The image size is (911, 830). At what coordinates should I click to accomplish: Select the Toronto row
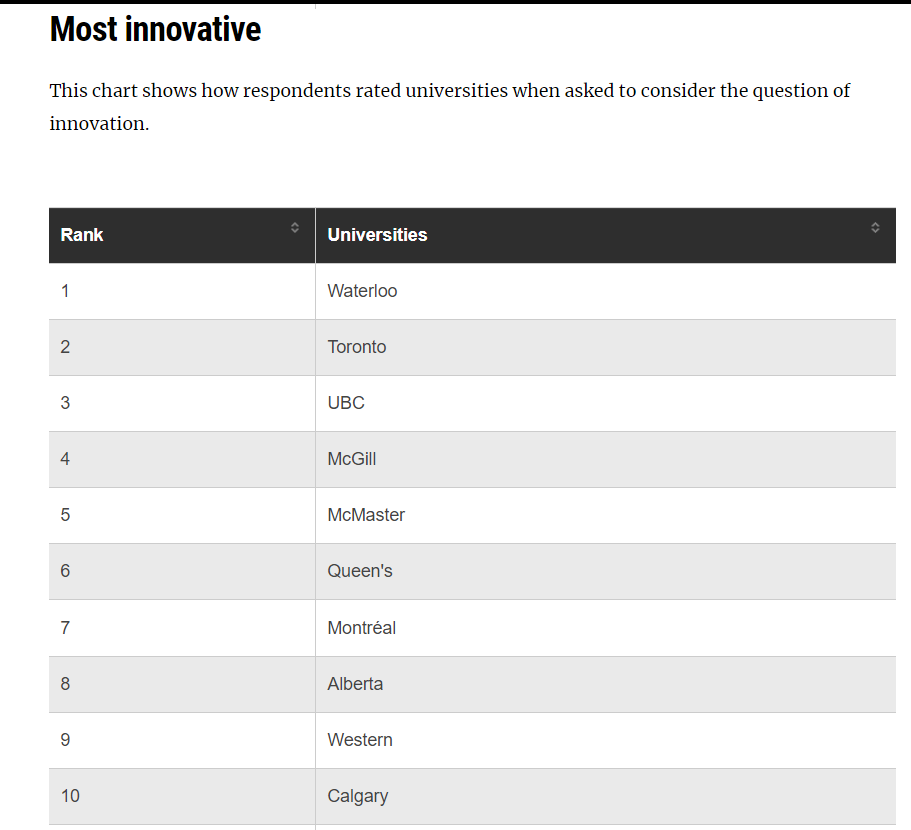(x=472, y=347)
